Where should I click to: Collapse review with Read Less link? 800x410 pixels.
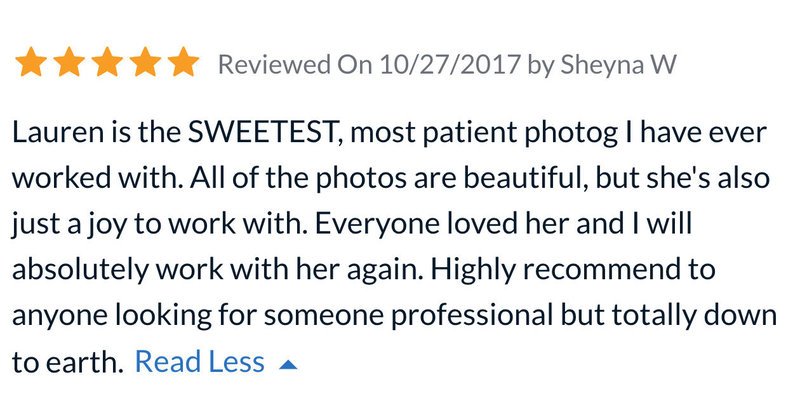coord(199,362)
